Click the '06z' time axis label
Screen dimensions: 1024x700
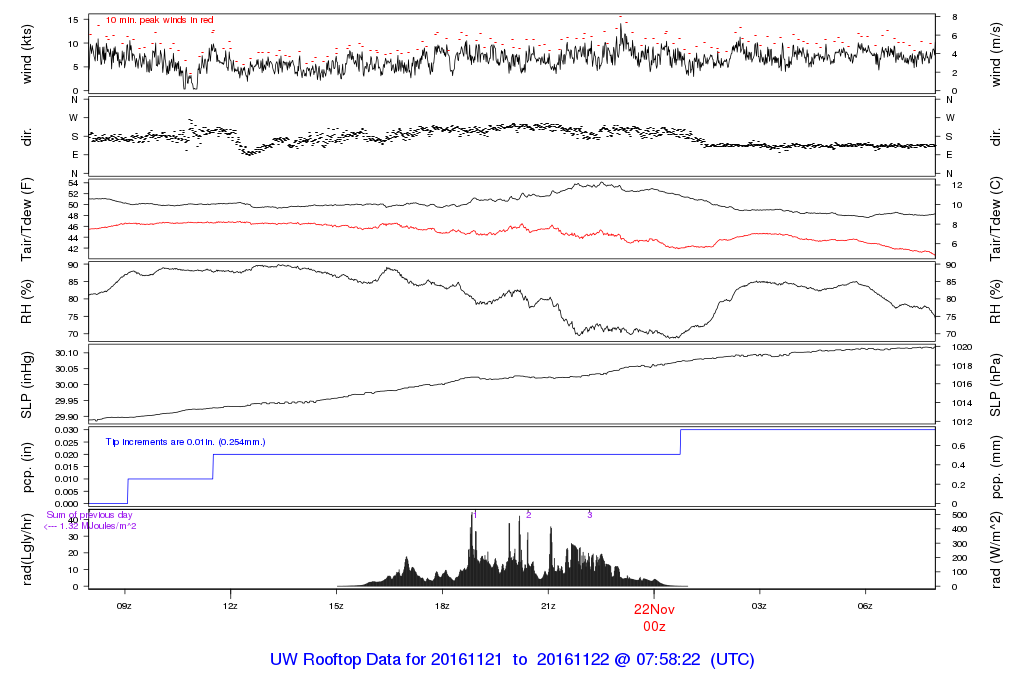(x=865, y=606)
